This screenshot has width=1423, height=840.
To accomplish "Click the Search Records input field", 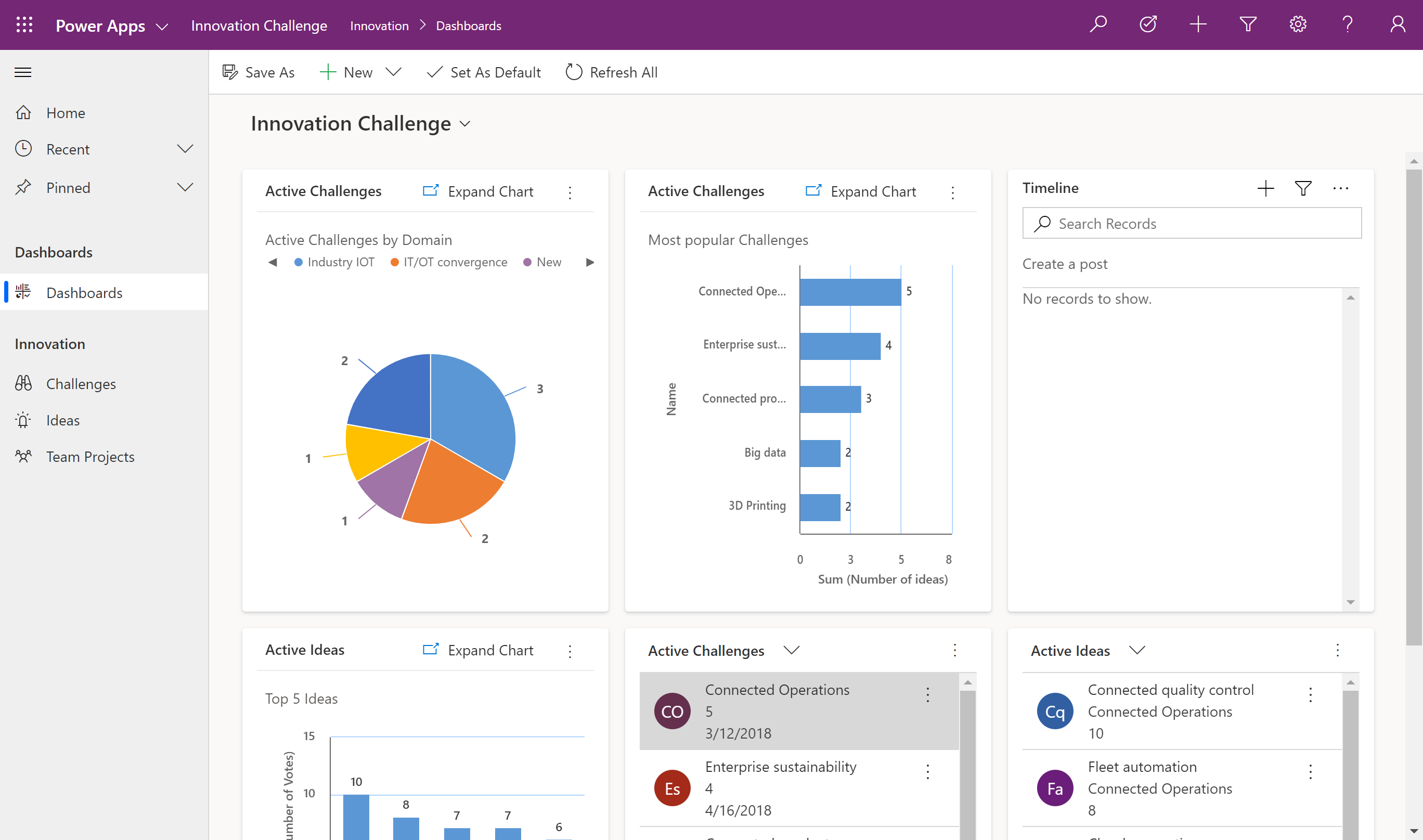I will point(1192,222).
